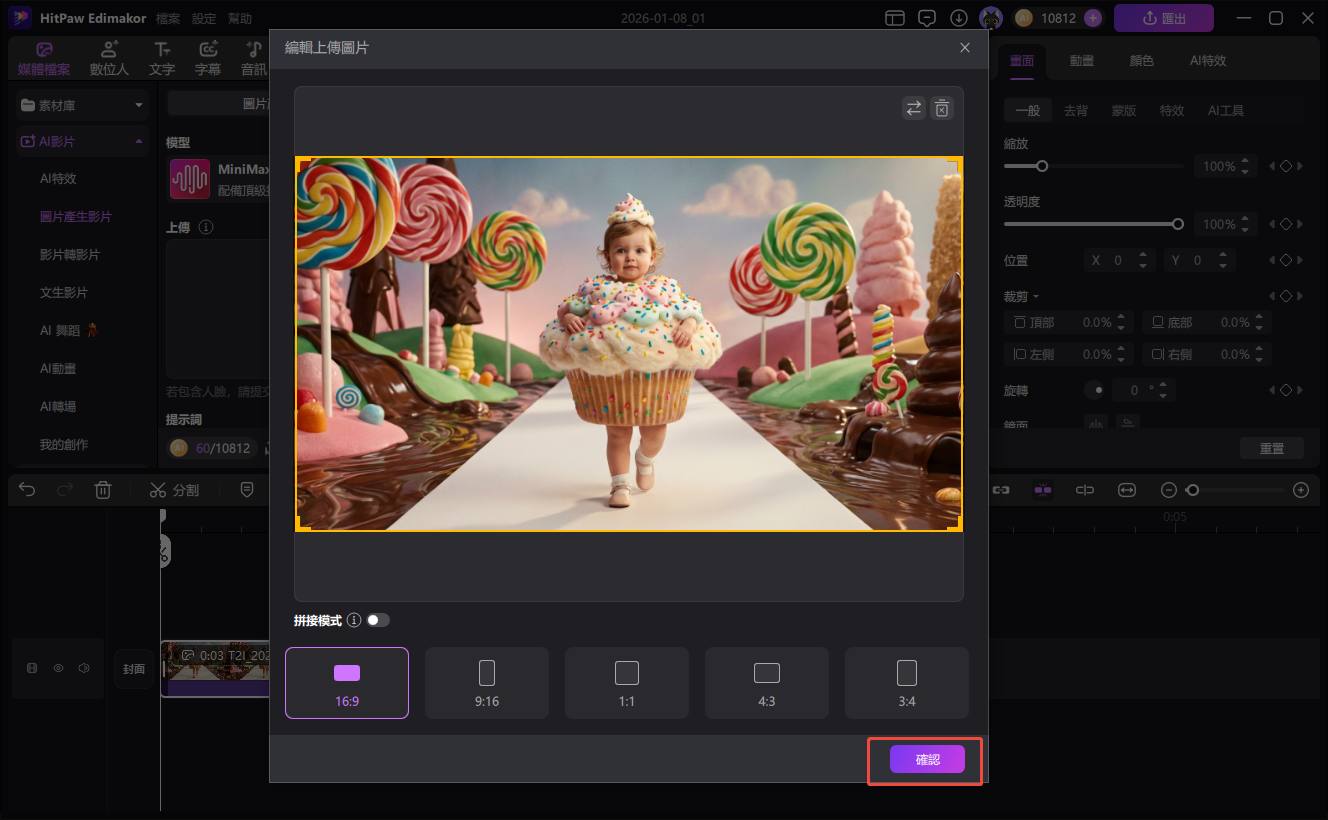Click the 確認 confirm button
Image resolution: width=1328 pixels, height=820 pixels.
tap(927, 760)
